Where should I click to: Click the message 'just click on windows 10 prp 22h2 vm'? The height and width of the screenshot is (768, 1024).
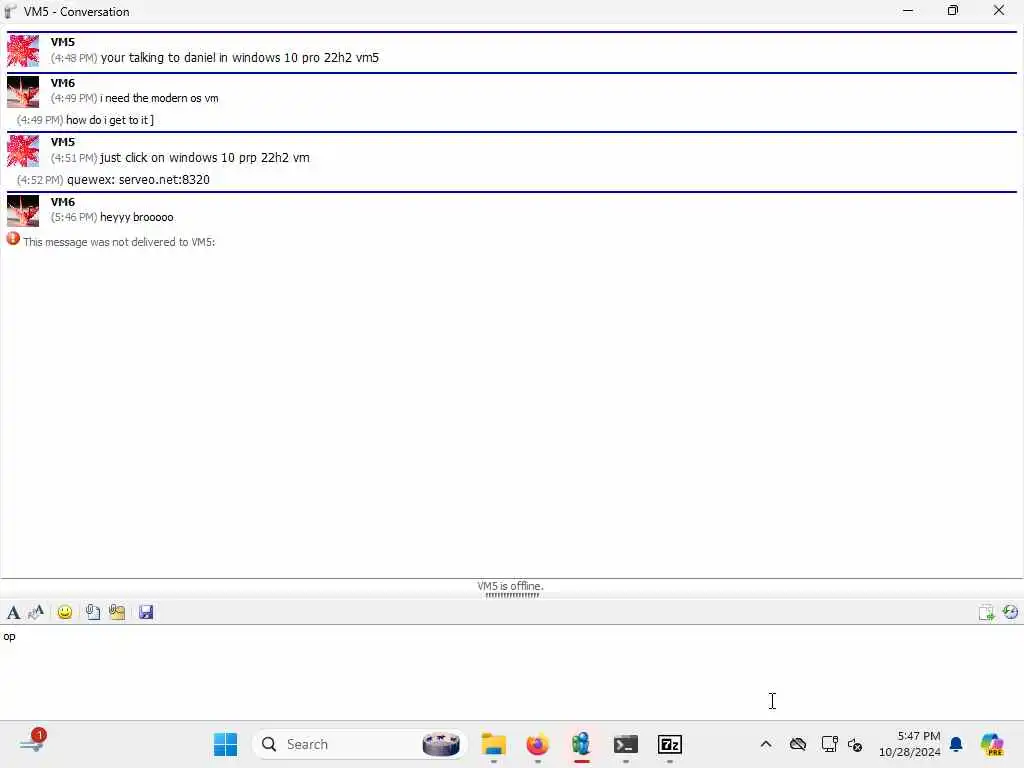(205, 157)
